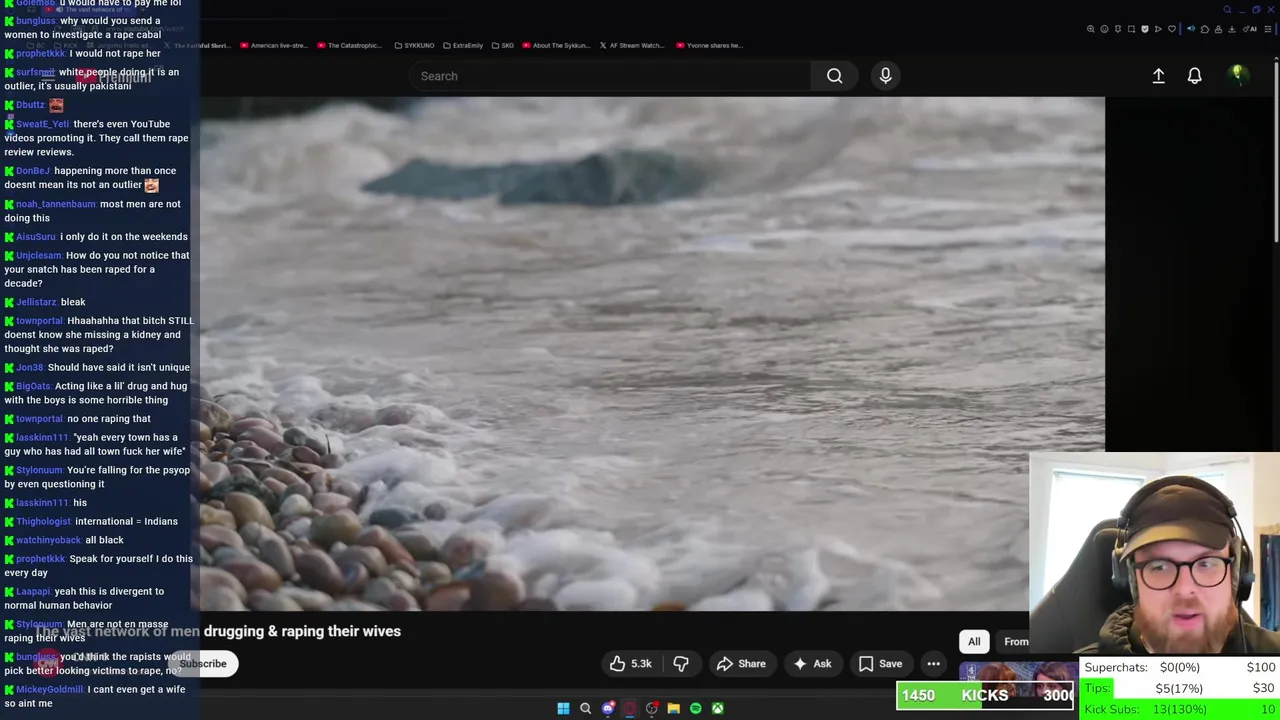The height and width of the screenshot is (720, 1280).
Task: Activate voice search microphone icon
Action: point(885,76)
